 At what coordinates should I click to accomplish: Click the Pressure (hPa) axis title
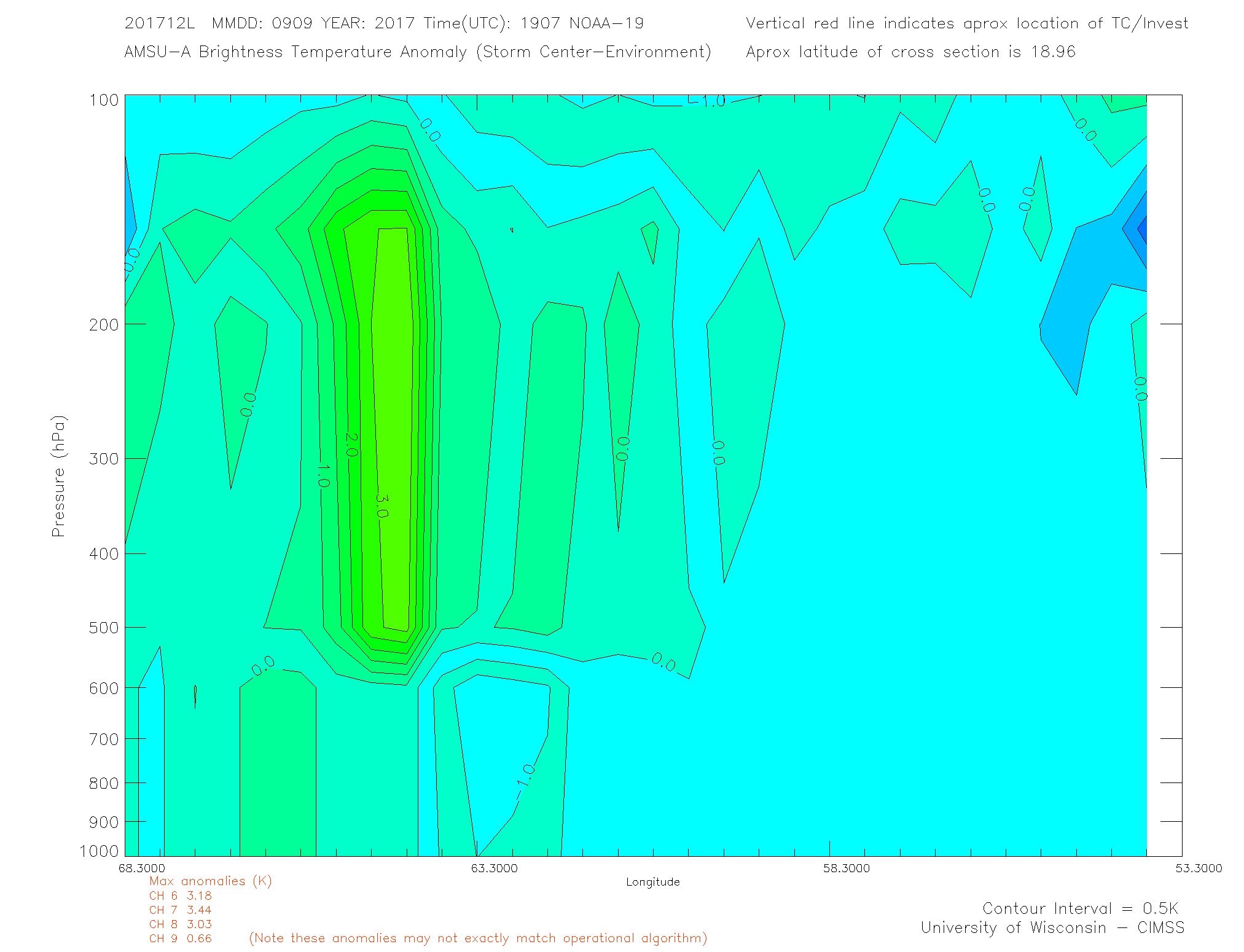(x=58, y=477)
